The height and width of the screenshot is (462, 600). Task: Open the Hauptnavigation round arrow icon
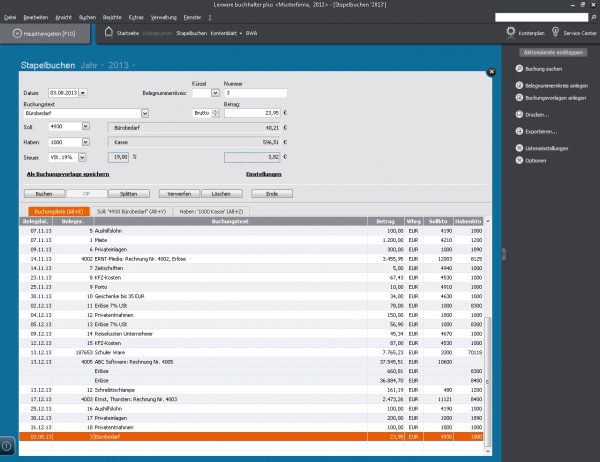click(17, 33)
